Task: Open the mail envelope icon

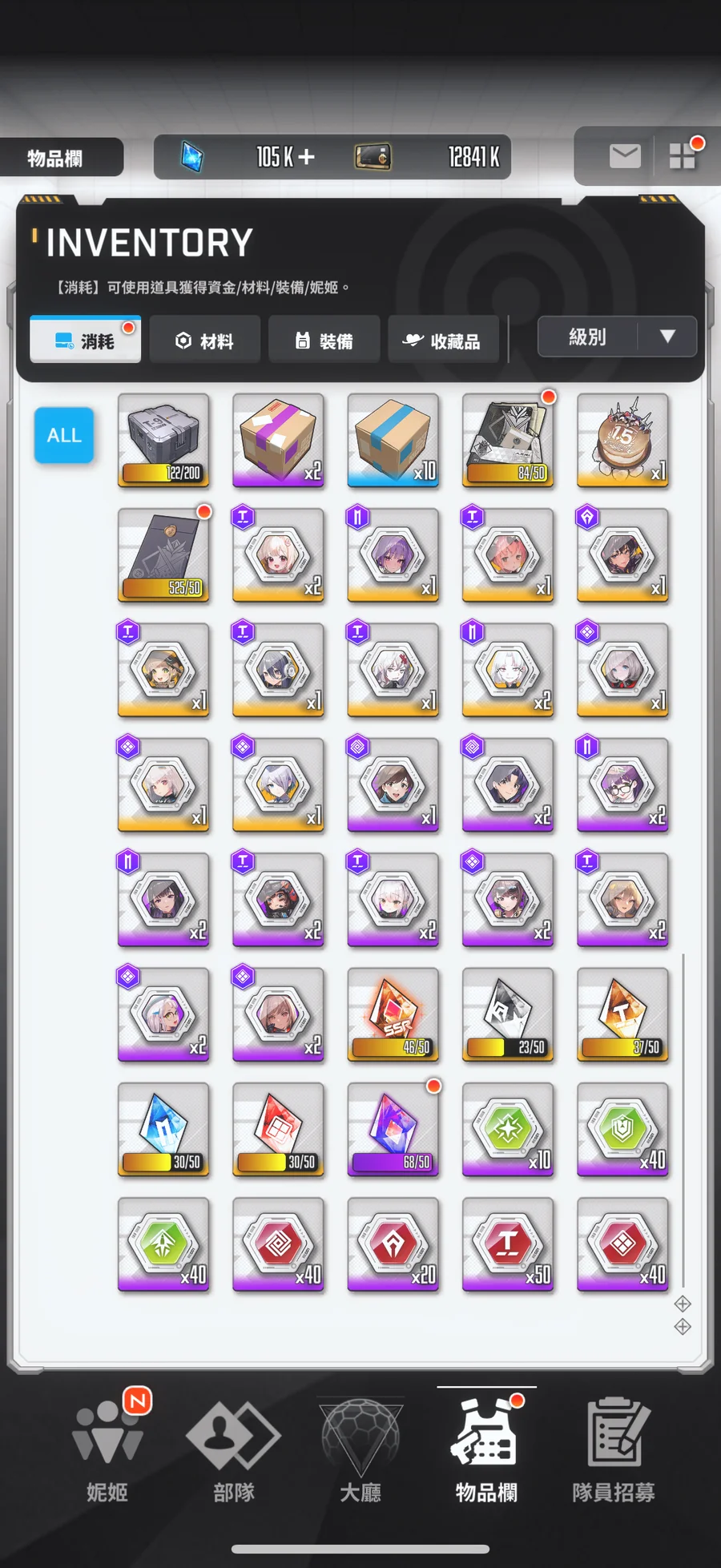Action: point(625,156)
